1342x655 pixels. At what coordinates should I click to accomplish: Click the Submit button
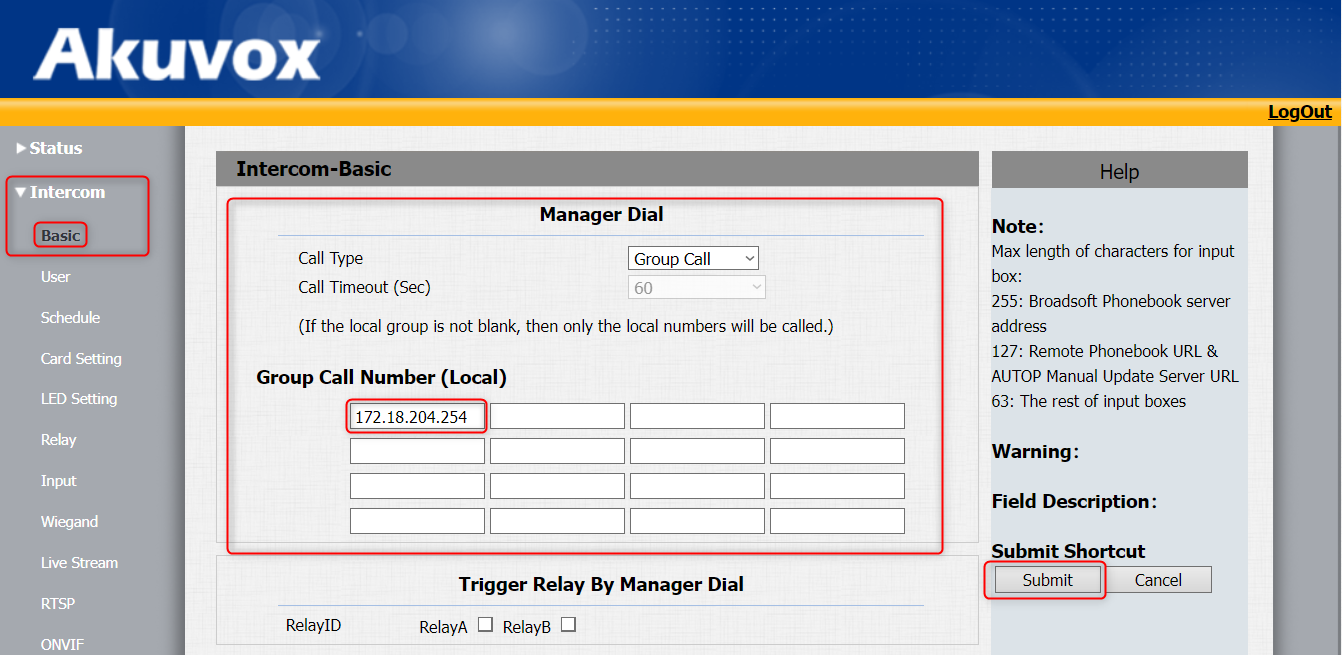(x=1047, y=580)
